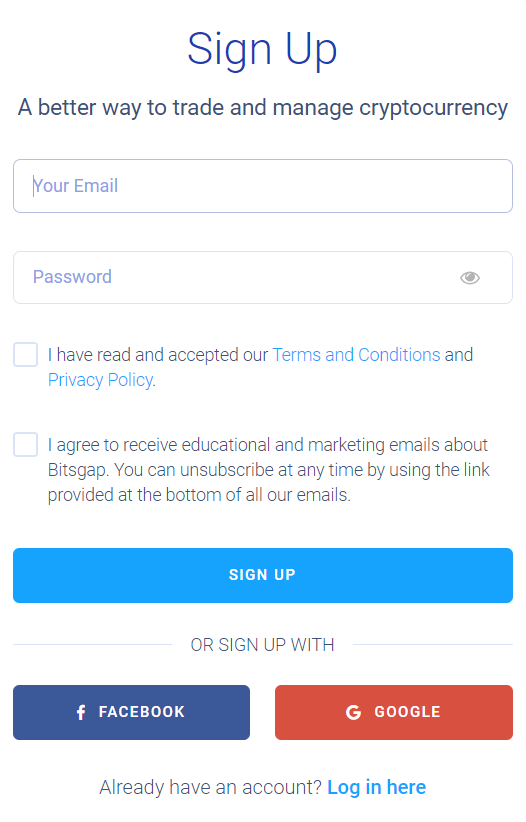Click the "I agree to receive" consent label text
The width and height of the screenshot is (526, 822).
coord(268,470)
